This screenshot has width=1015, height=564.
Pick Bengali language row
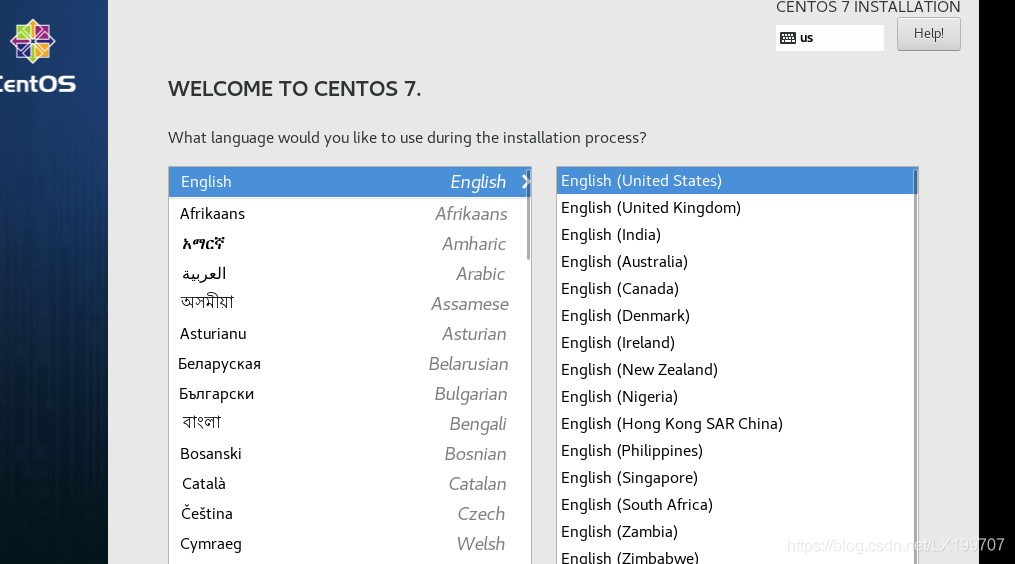(x=350, y=423)
